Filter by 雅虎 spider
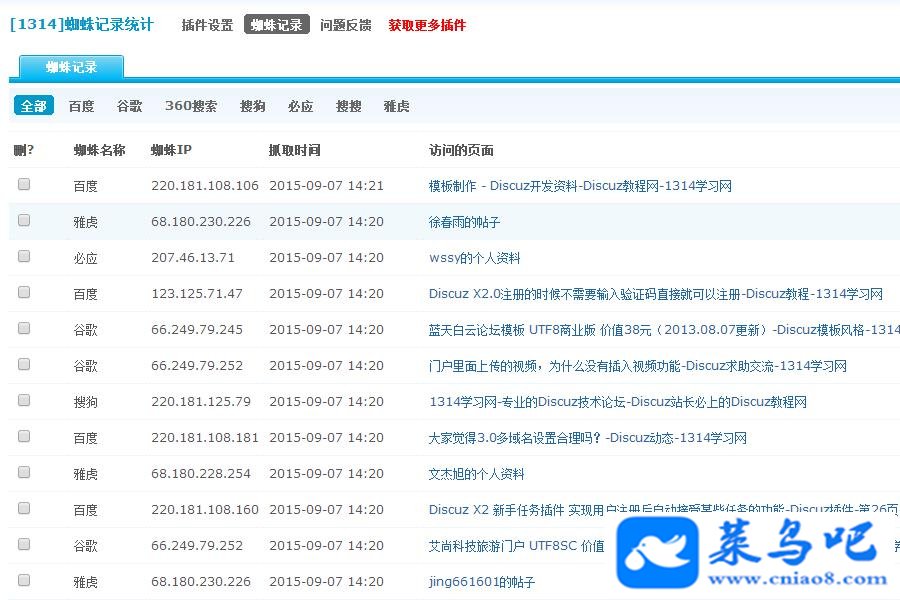This screenshot has width=900, height=600. 396,106
